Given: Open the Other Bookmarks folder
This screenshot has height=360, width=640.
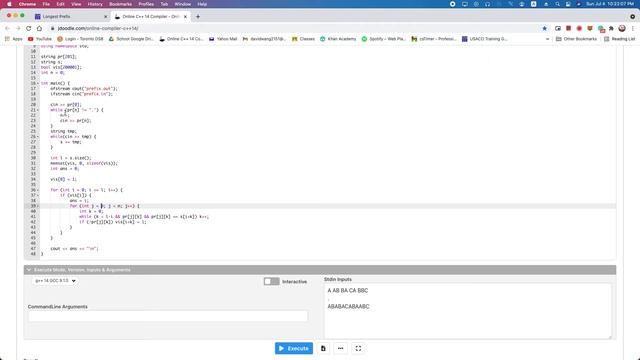Looking at the screenshot, I should pos(576,39).
